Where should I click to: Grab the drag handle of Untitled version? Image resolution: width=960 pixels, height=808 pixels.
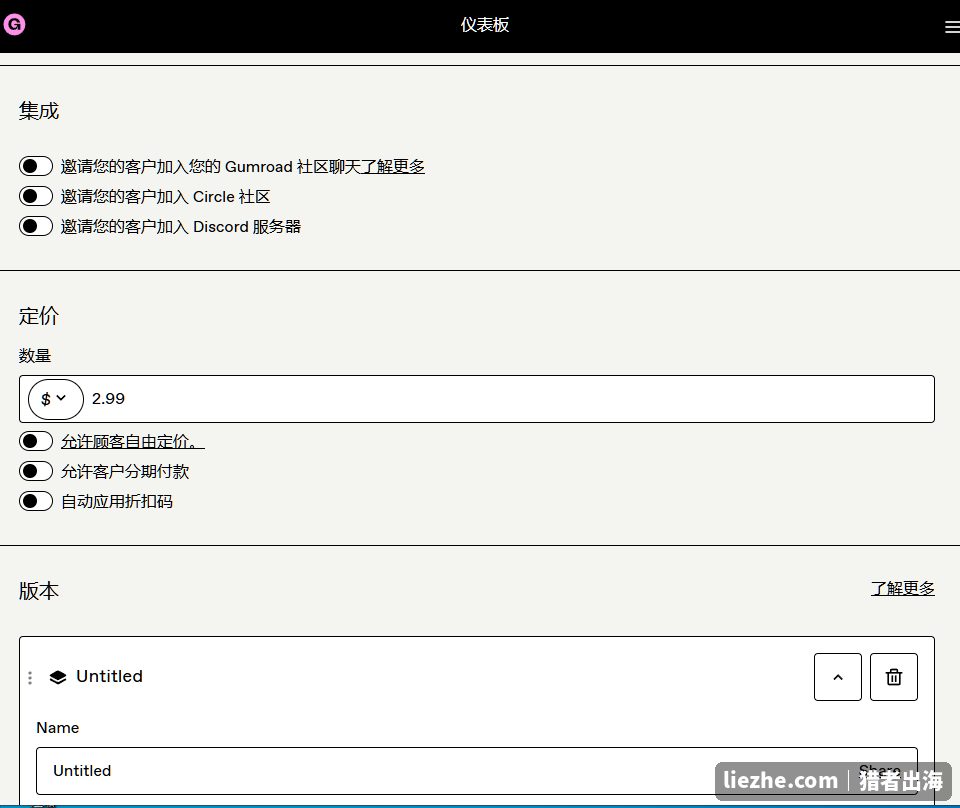click(x=30, y=677)
